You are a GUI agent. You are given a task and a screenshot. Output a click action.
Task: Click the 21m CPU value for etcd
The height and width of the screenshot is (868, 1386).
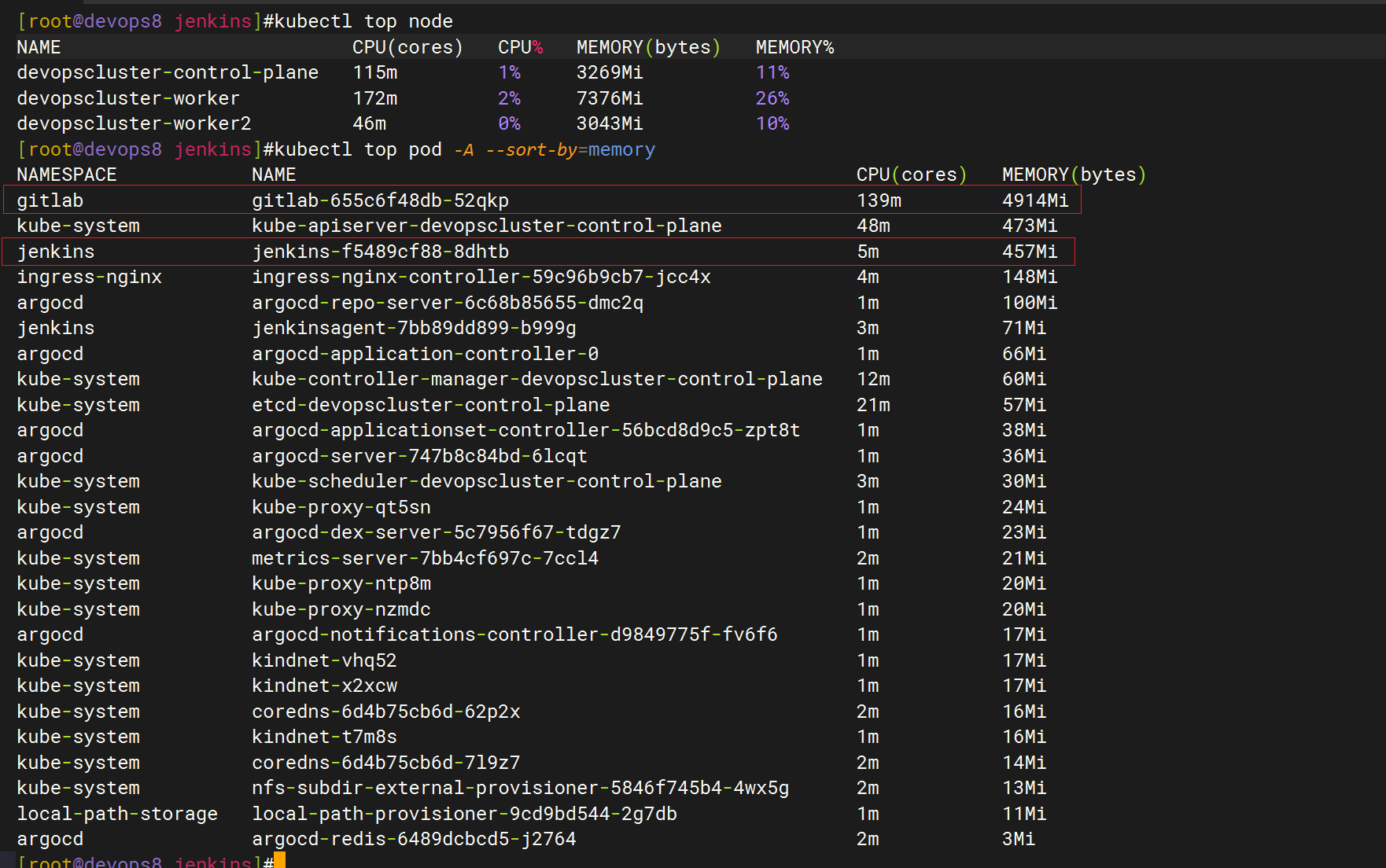(x=873, y=405)
